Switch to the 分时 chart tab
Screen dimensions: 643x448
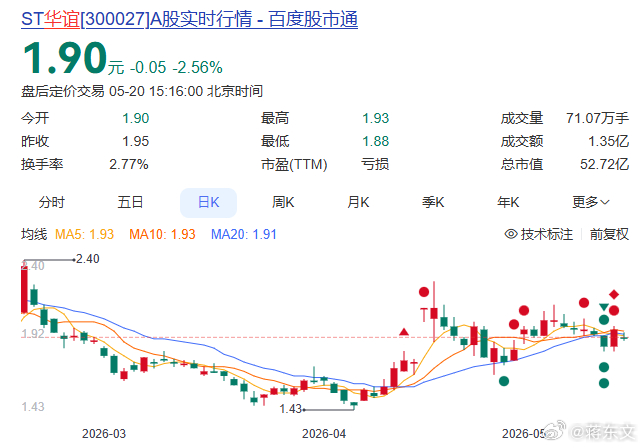click(x=52, y=202)
